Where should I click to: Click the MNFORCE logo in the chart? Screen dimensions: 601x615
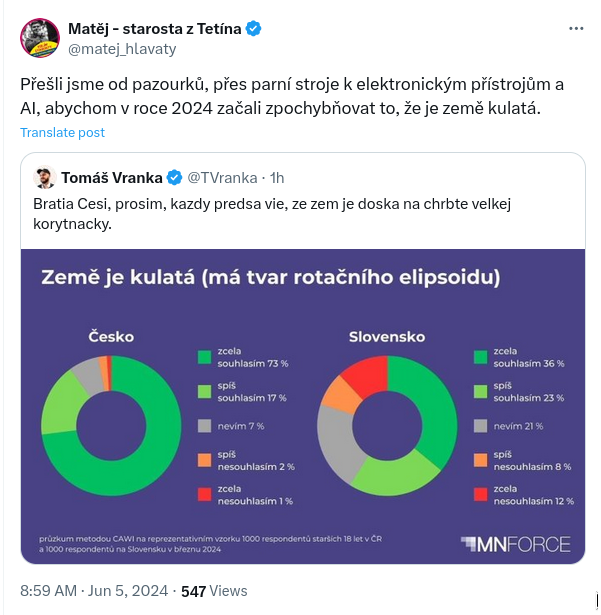pos(516,544)
